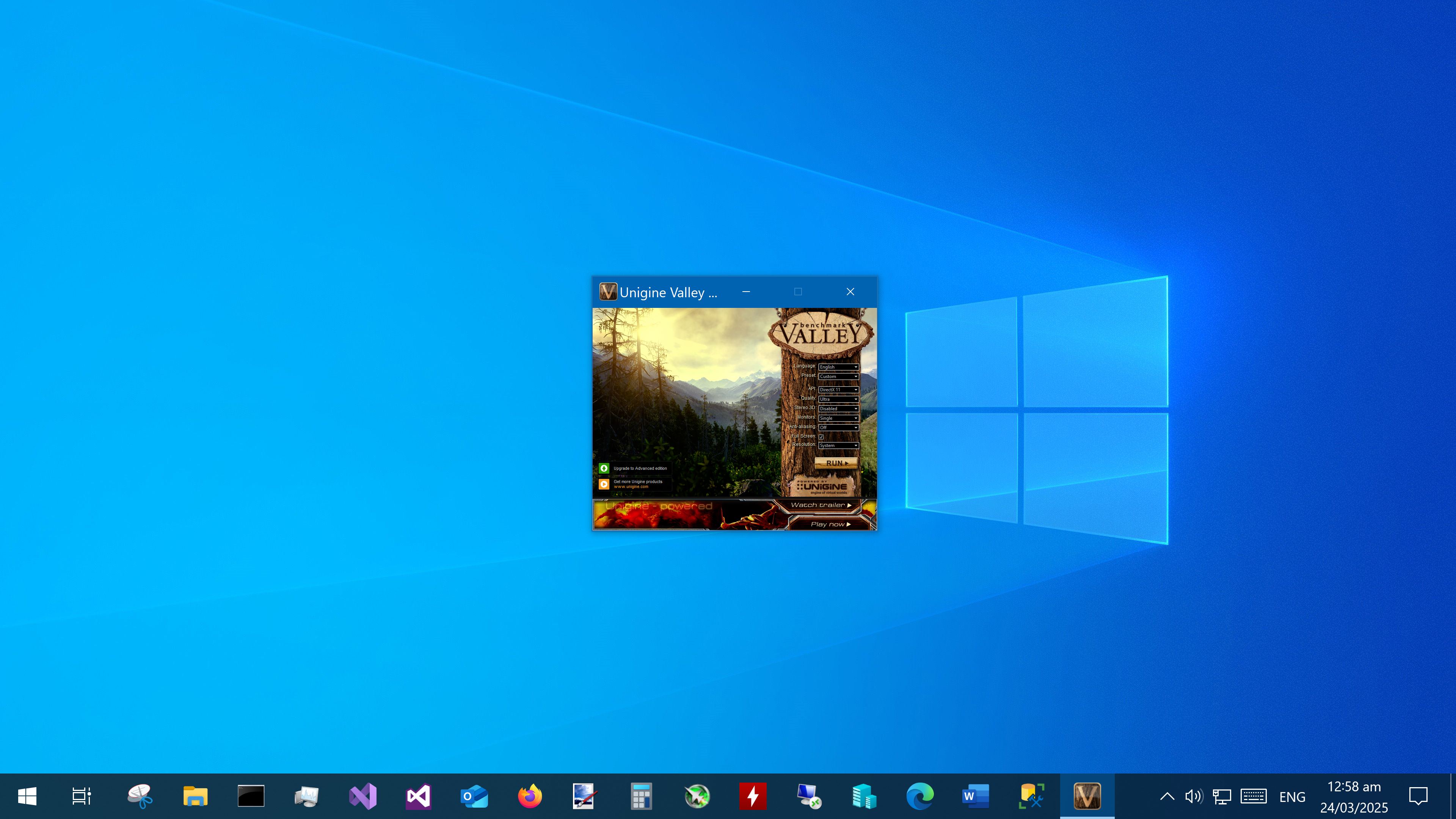
Task: Open the www.unigine.com link
Action: pos(631,486)
